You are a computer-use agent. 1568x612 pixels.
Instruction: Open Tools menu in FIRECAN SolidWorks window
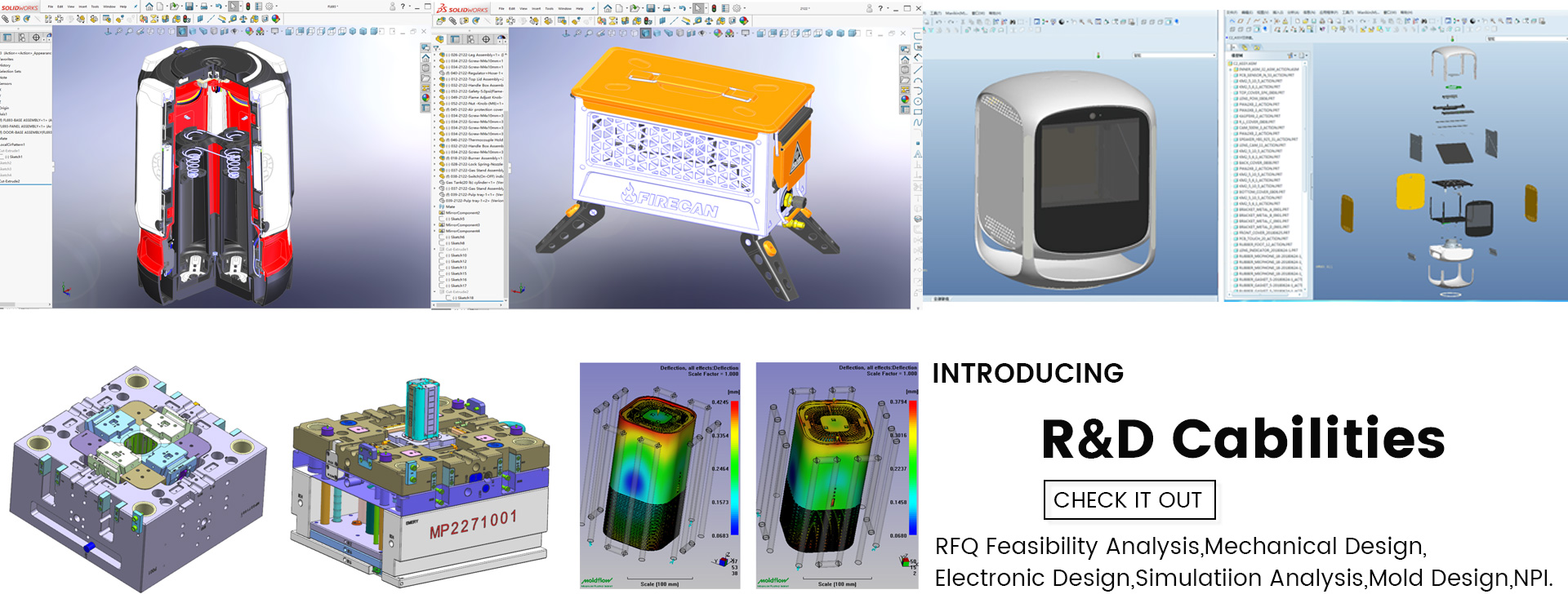549,8
